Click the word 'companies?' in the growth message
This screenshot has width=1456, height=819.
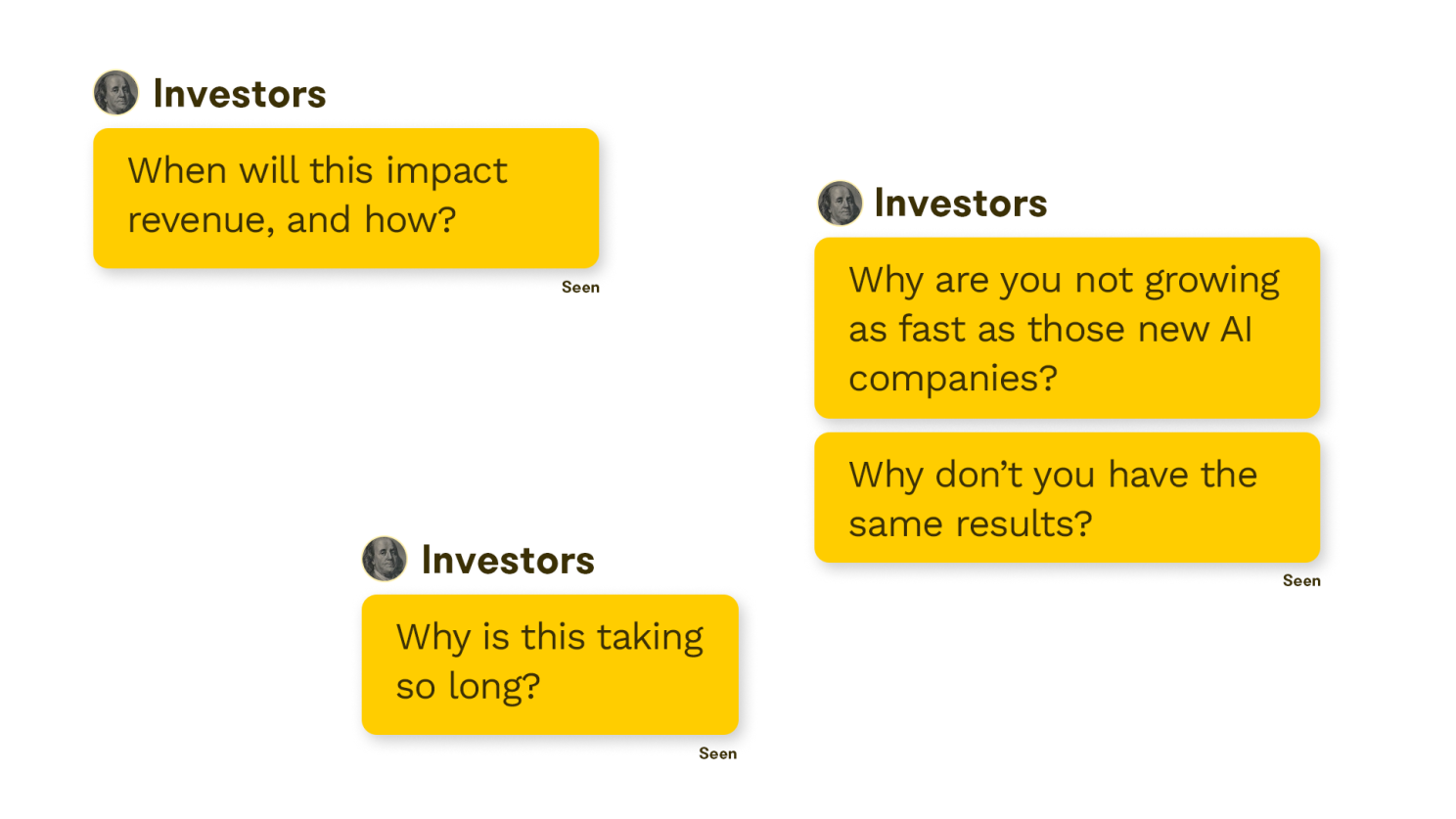click(953, 379)
